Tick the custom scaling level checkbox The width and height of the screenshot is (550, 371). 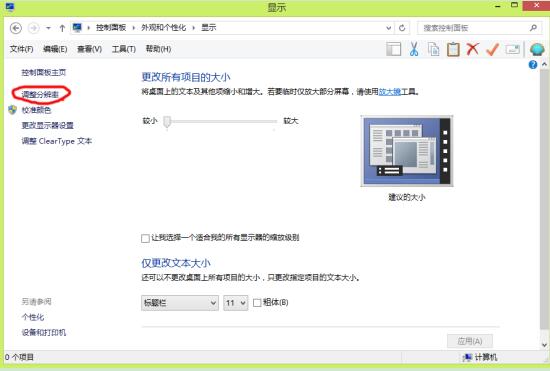click(x=145, y=238)
